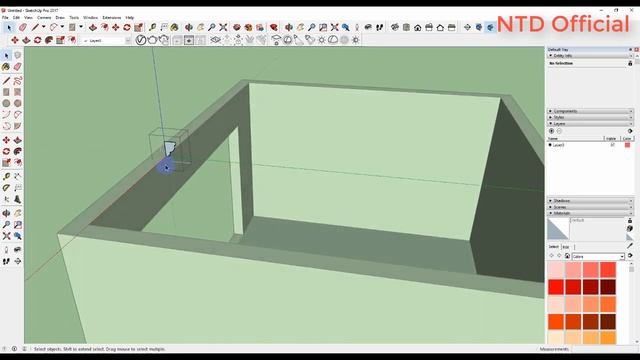Select the Position Camera person tool
The image size is (640, 360).
point(357,28)
